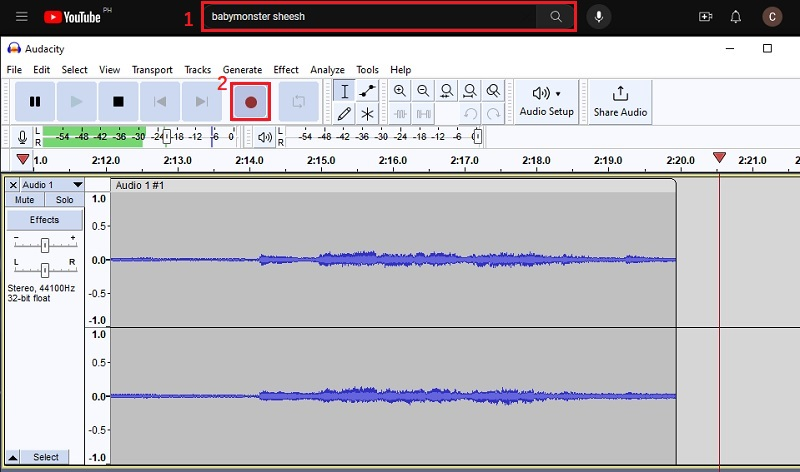Click the red playhead marker near 2:20.0
This screenshot has height=472, width=800.
(x=719, y=157)
